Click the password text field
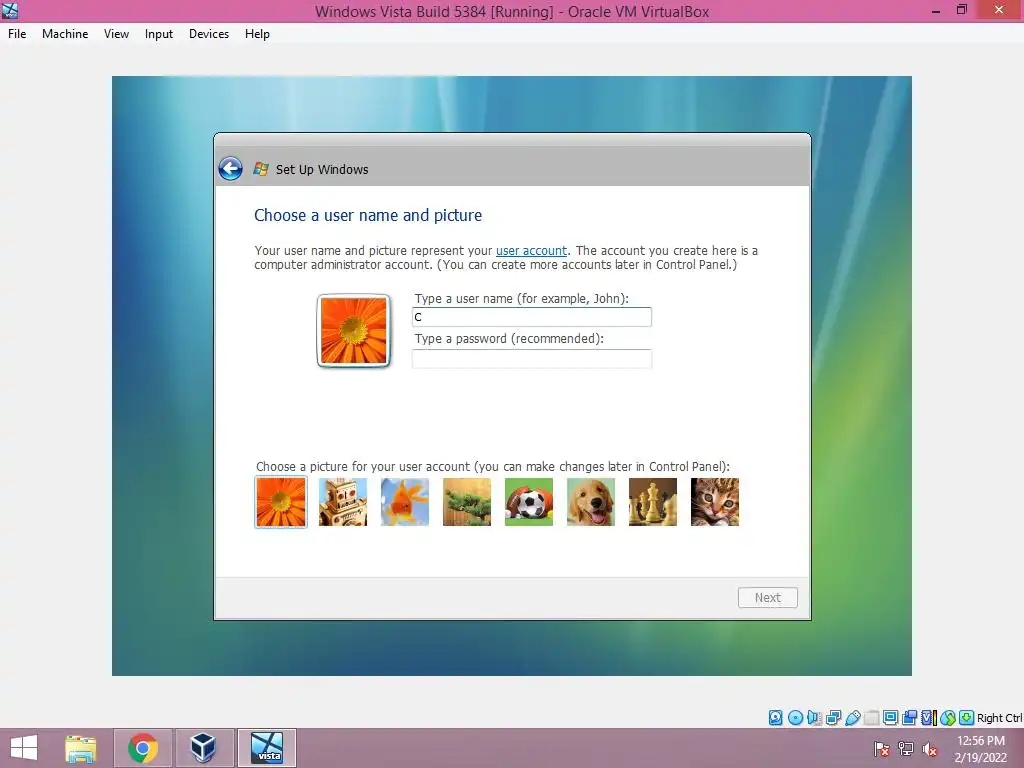1024x768 pixels. click(x=532, y=359)
